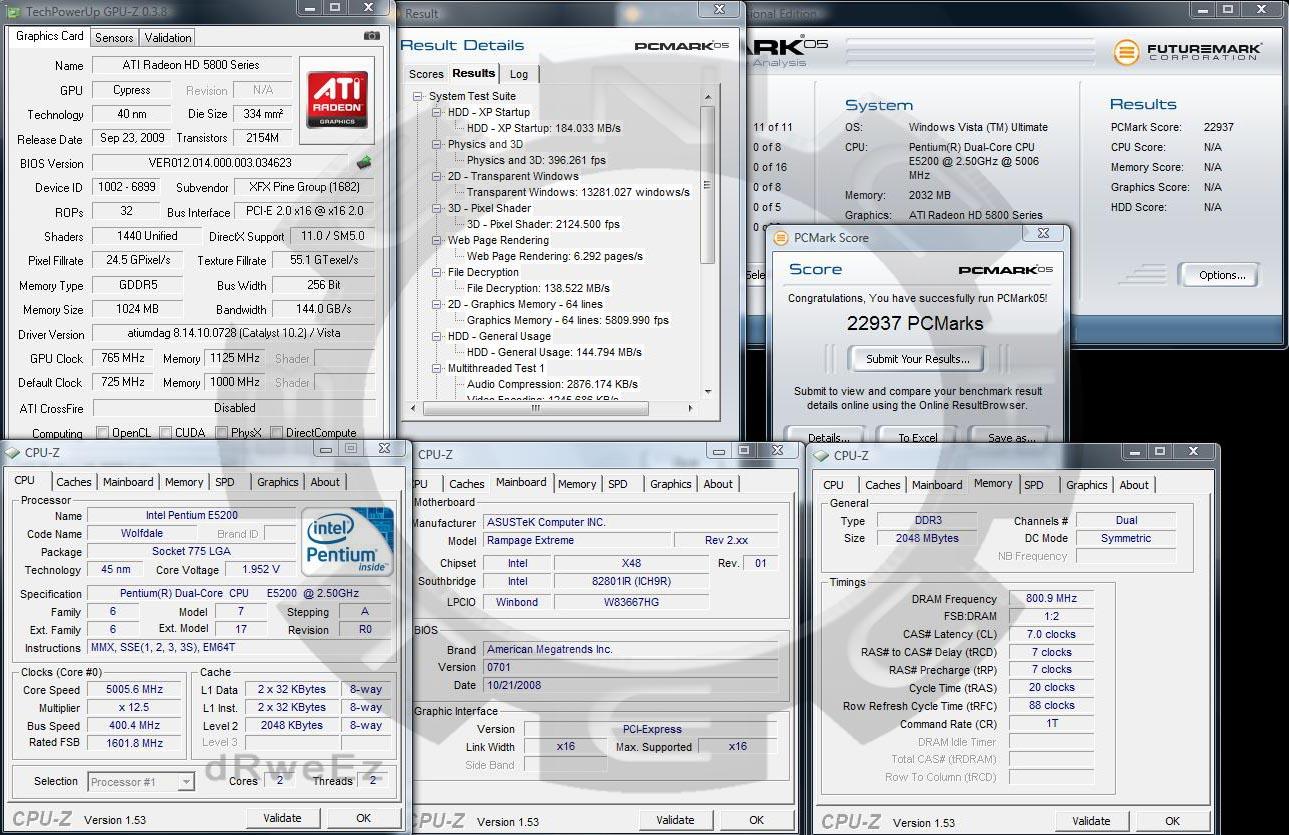Click the Details button in PCMark Score
Viewport: 1289px width, 835px height.
click(827, 437)
